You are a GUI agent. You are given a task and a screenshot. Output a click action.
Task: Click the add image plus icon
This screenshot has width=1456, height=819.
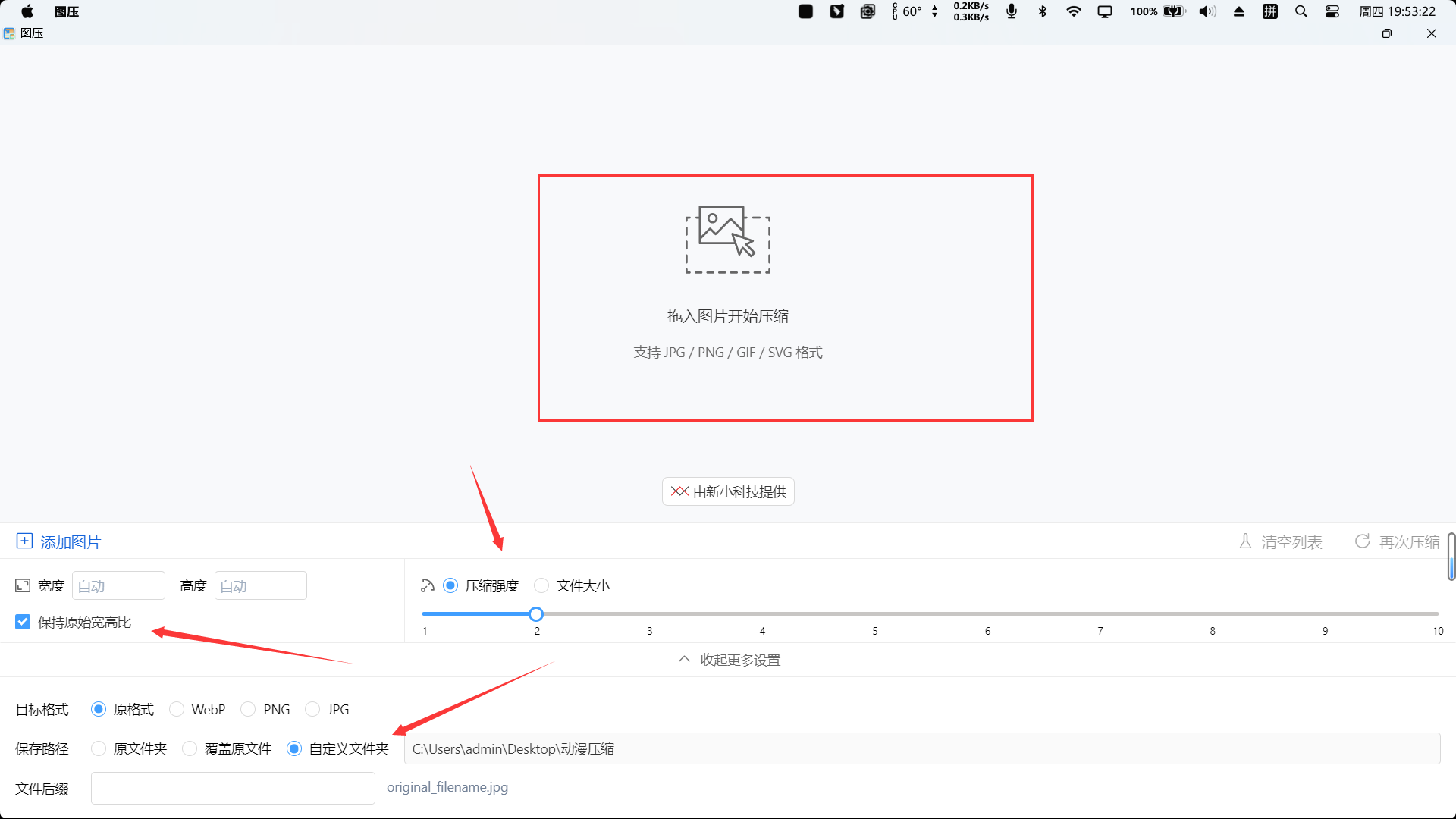pos(24,541)
